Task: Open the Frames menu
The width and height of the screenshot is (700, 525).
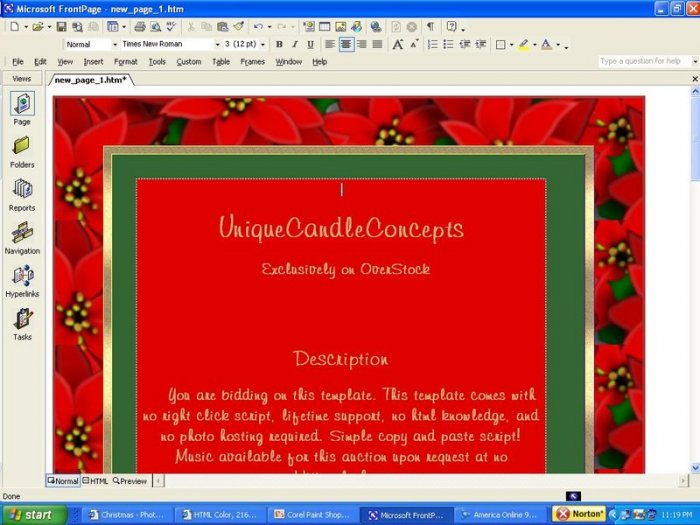Action: [252, 62]
